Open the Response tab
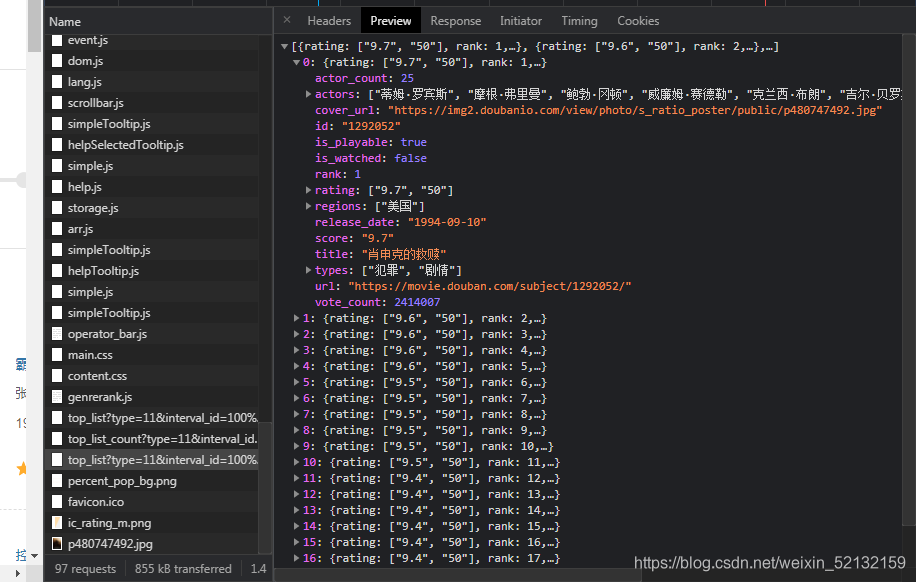The height and width of the screenshot is (582, 916). (x=456, y=21)
